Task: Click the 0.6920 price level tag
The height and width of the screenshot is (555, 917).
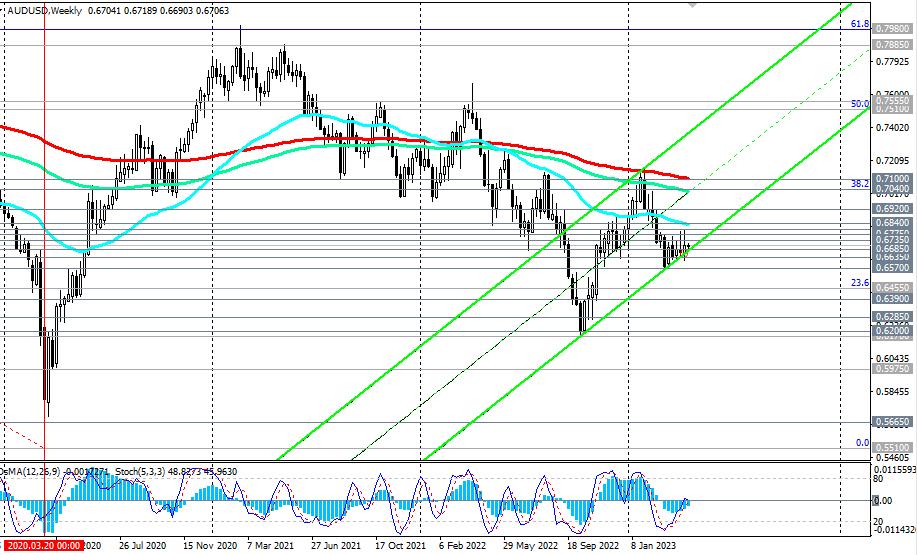Action: (x=892, y=208)
